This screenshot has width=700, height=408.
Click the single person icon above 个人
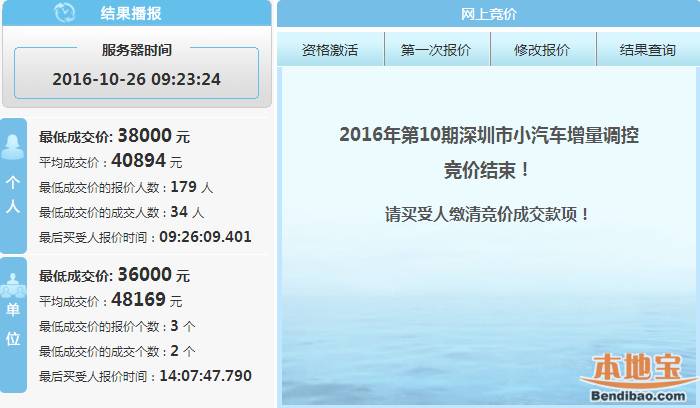[x=13, y=147]
